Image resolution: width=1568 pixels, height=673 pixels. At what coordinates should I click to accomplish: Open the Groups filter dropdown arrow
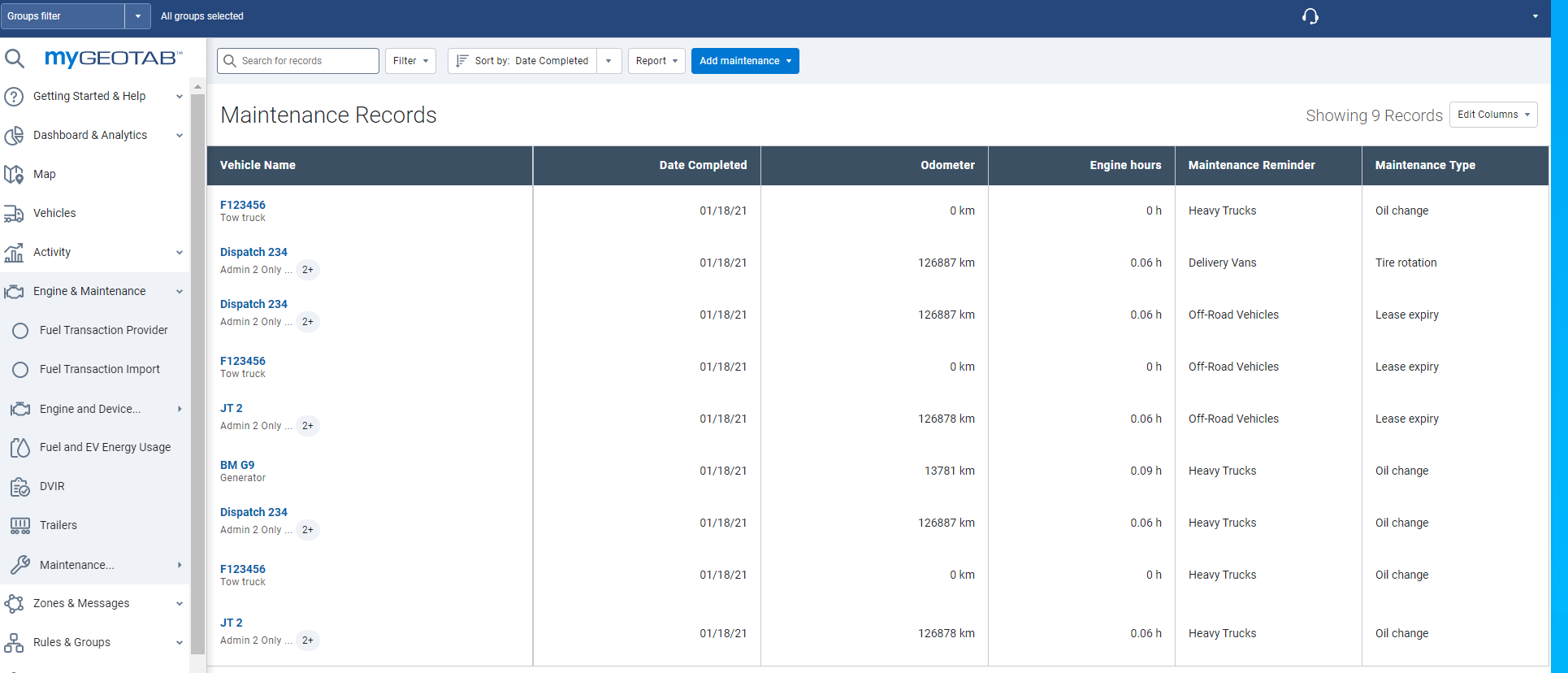[x=137, y=16]
